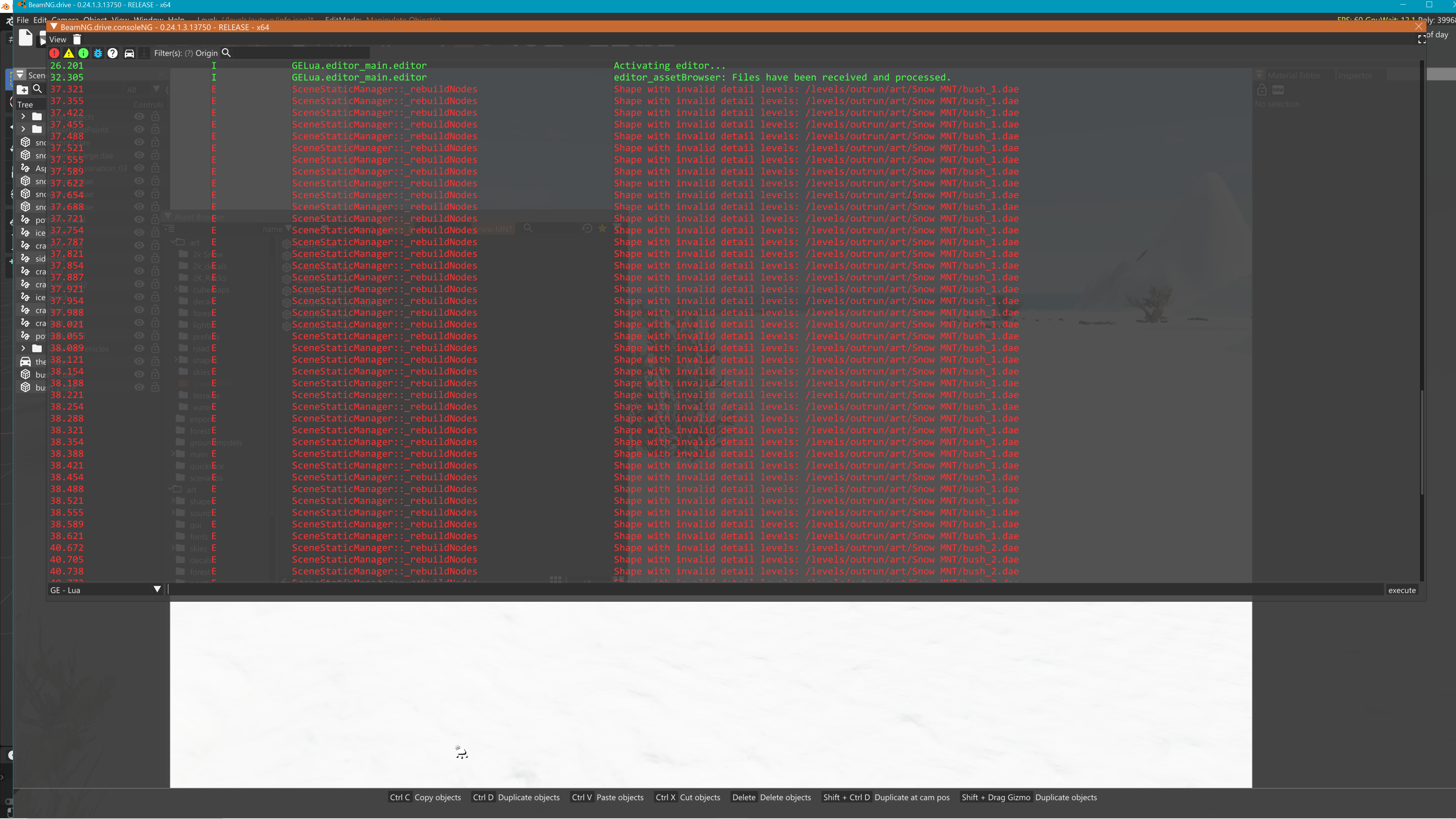Expand the SpawnedVehicles folder chevron
The height and width of the screenshot is (819, 1456).
[23, 348]
